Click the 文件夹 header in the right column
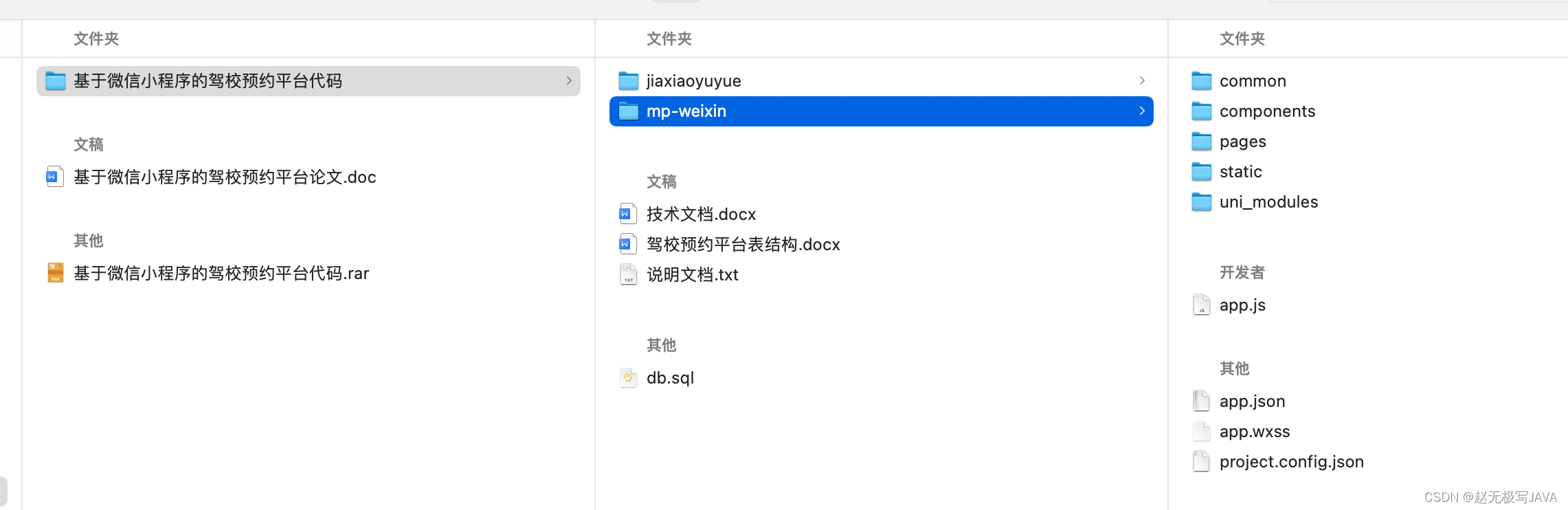The height and width of the screenshot is (510, 1568). (x=1242, y=38)
